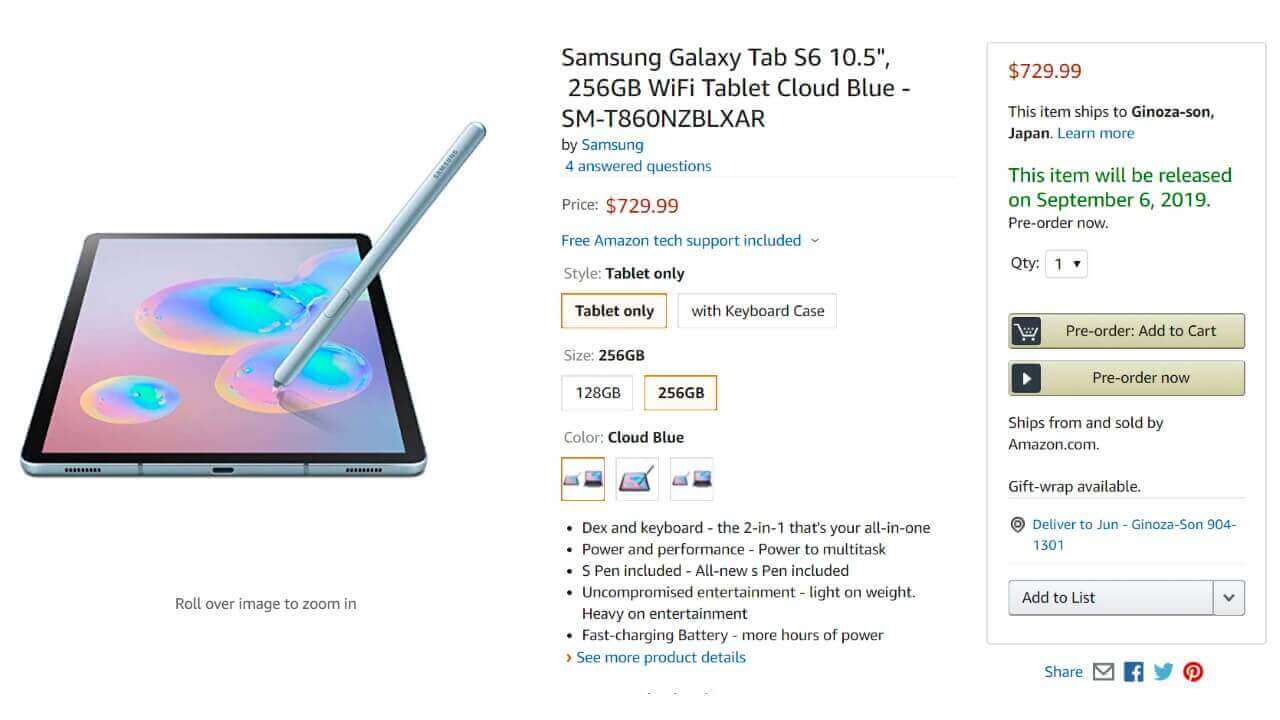Expand Free Amazon tech support included
1280x720 pixels.
point(690,240)
